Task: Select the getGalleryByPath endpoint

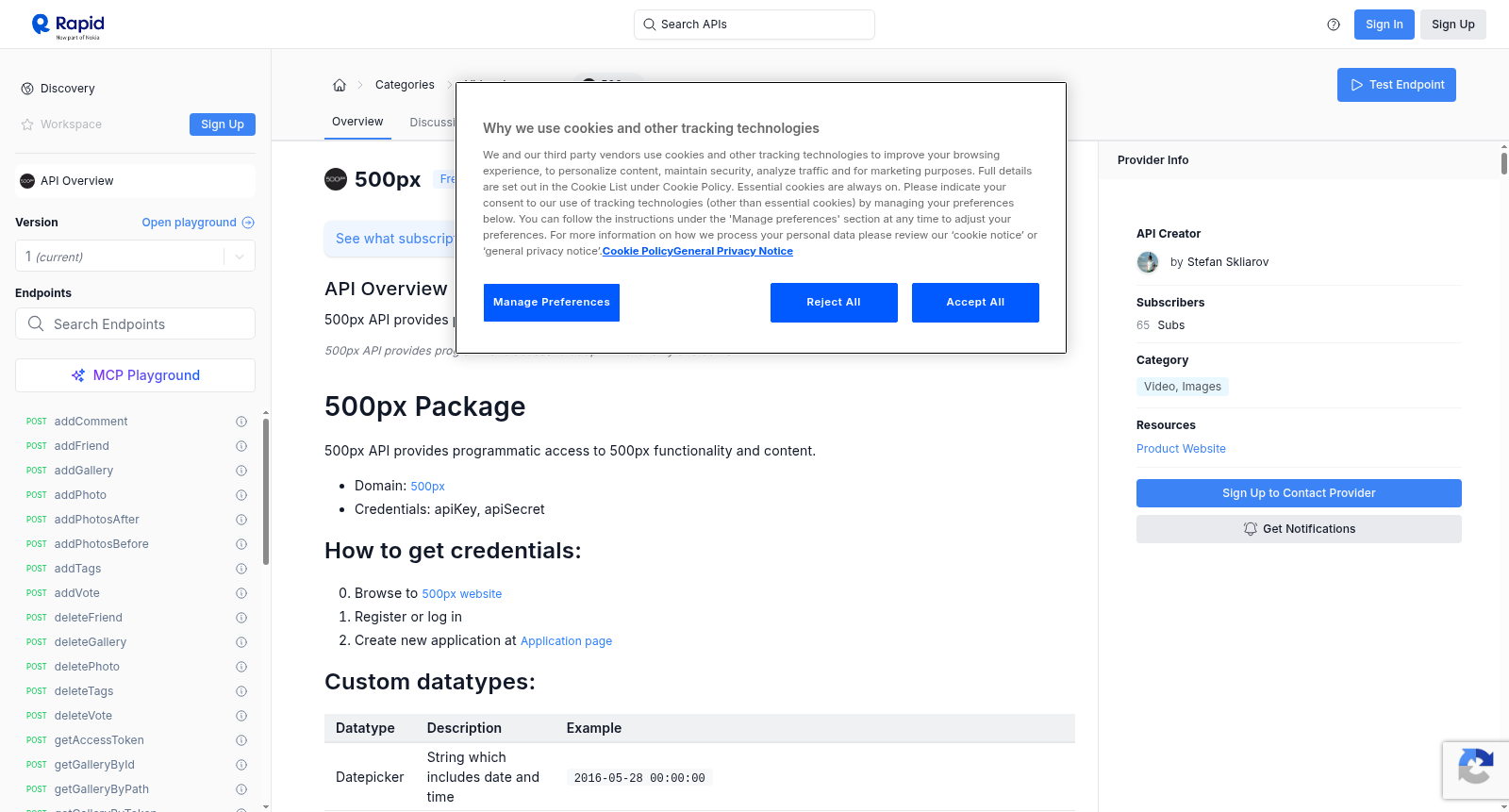Action: 102,789
